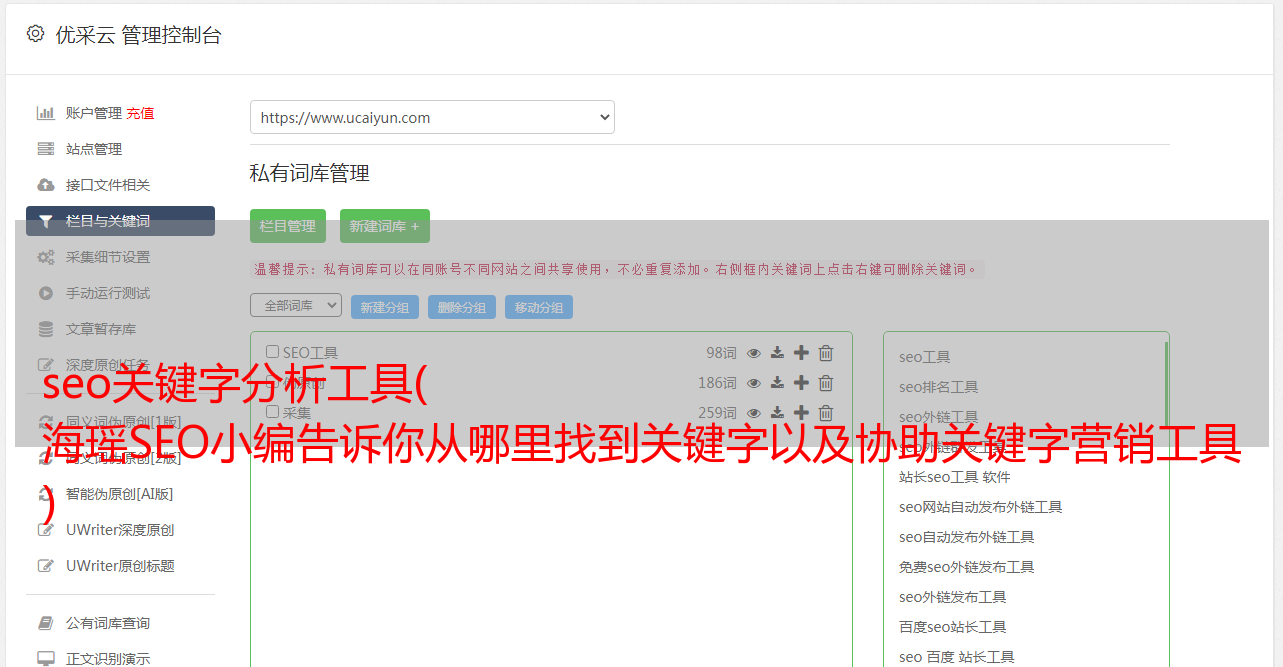The image size is (1283, 667).
Task: Click the plus icon on the 259词 row
Action: point(801,413)
